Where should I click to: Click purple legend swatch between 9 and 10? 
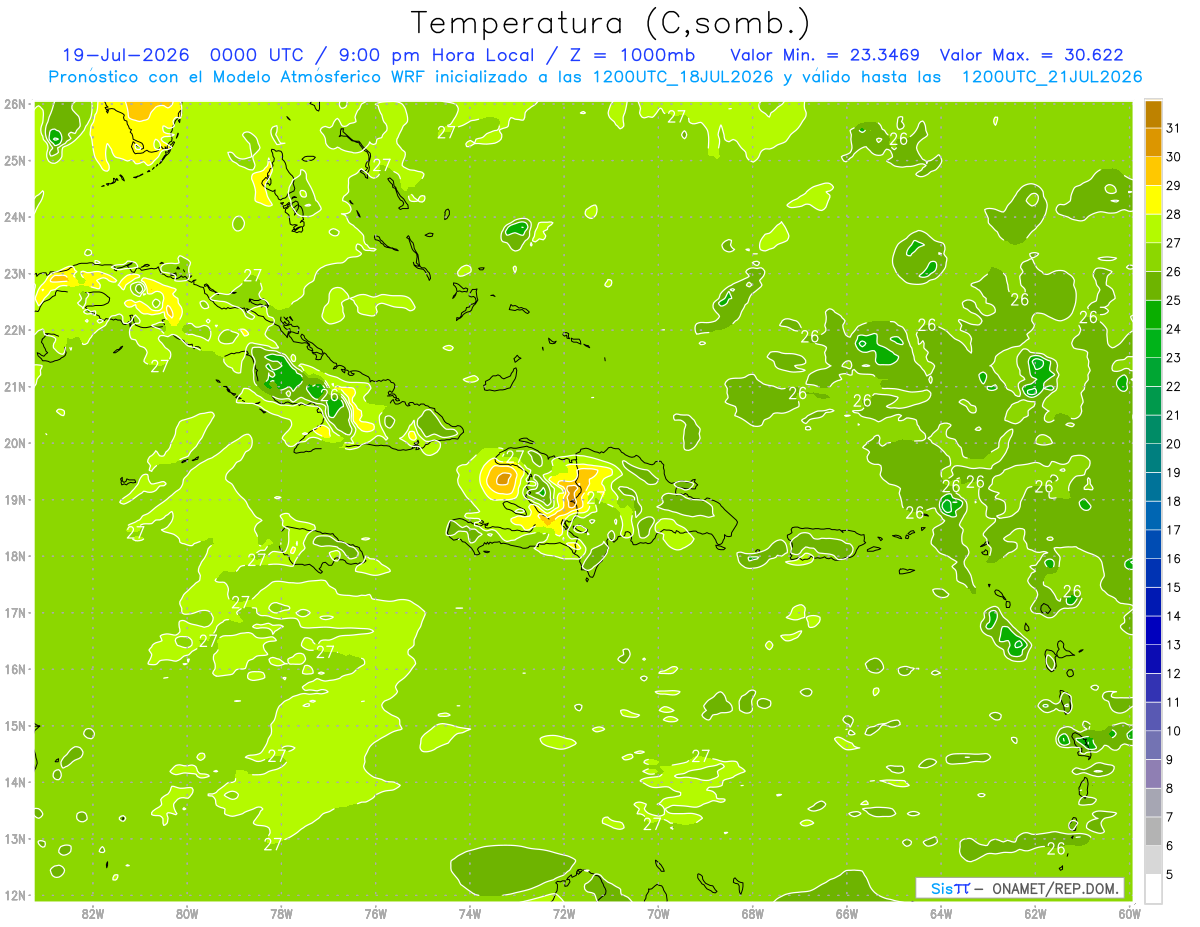pyautogui.click(x=1153, y=745)
